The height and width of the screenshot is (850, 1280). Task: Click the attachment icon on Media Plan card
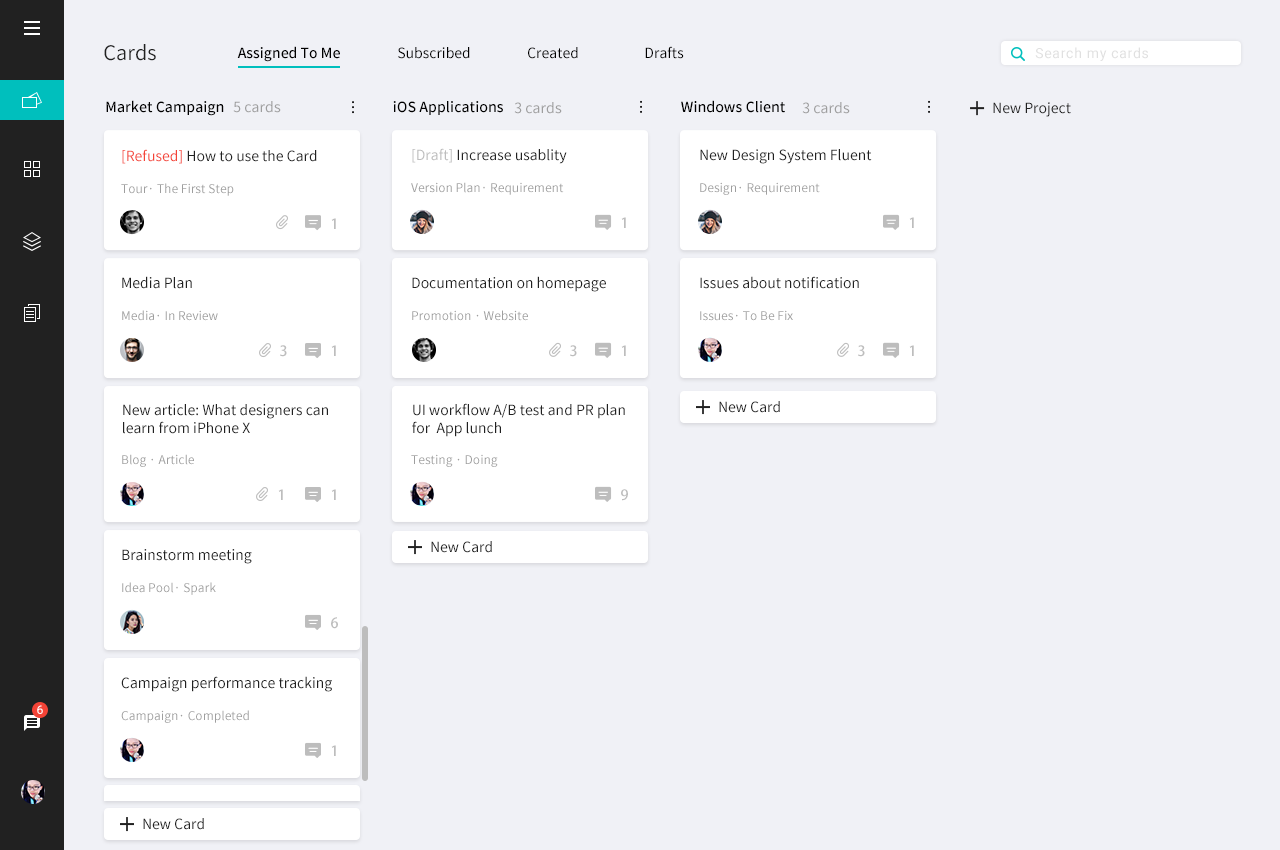(x=265, y=350)
